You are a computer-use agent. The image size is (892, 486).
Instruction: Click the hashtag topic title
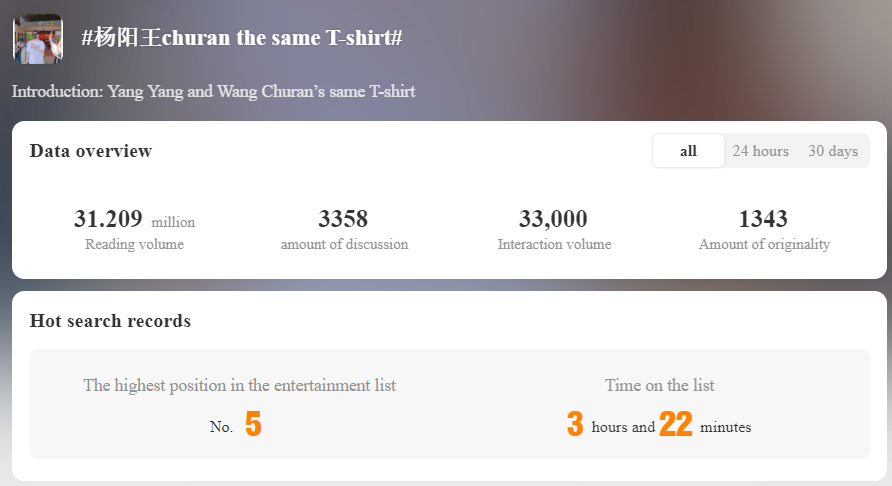242,38
